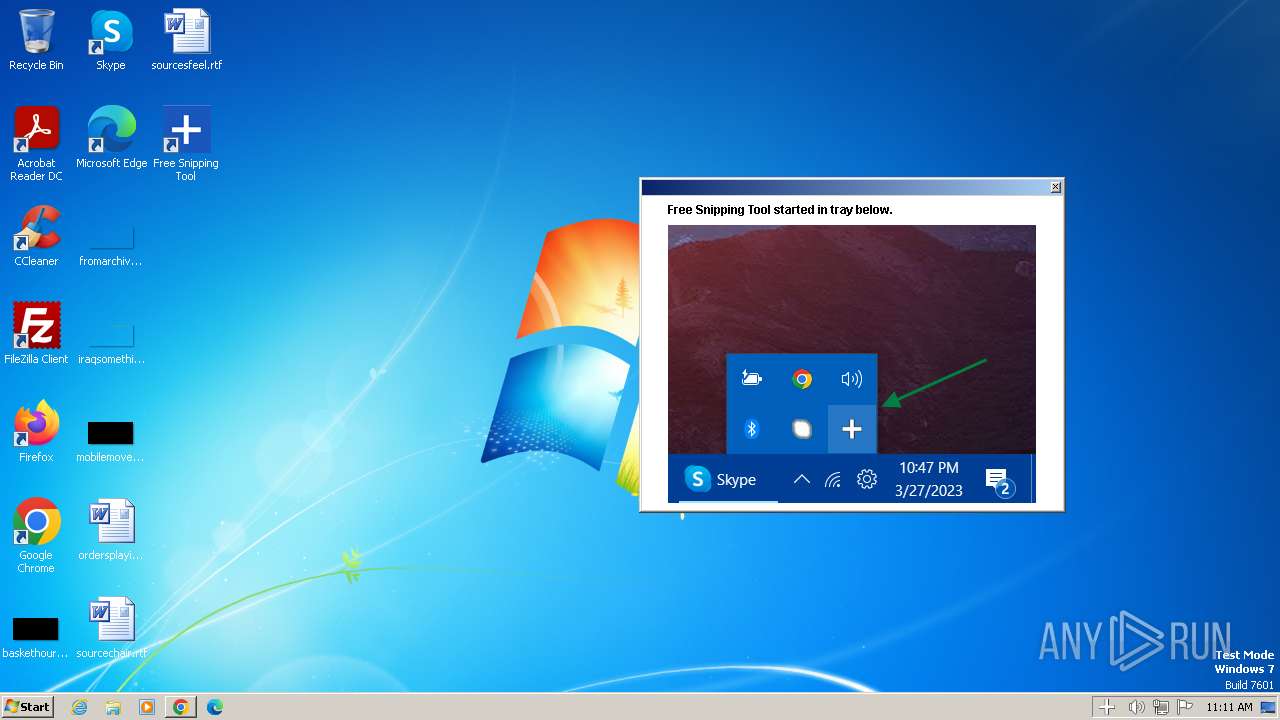Launch Windows Media Player from taskbar
The height and width of the screenshot is (720, 1280).
147,707
